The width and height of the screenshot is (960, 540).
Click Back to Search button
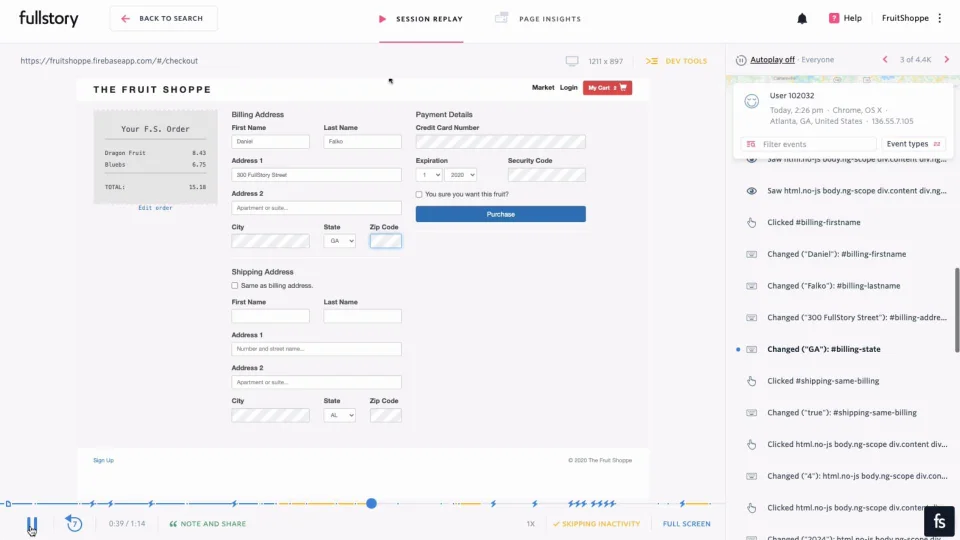(x=163, y=18)
